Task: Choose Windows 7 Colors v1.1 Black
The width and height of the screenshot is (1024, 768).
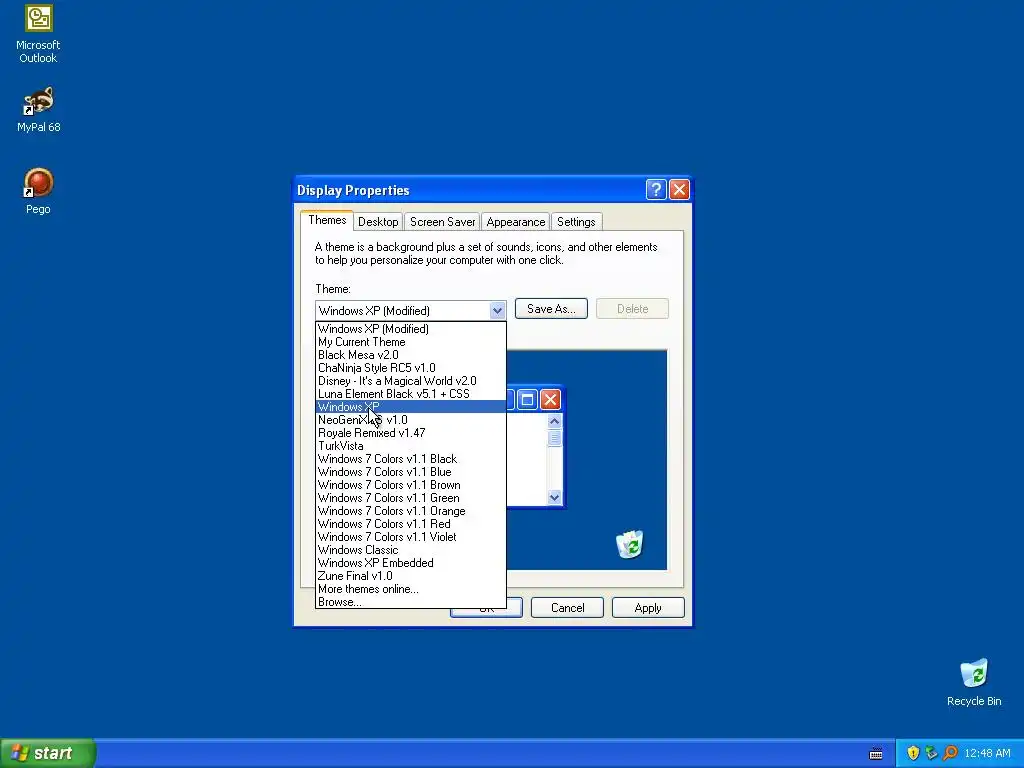Action: 411,459
